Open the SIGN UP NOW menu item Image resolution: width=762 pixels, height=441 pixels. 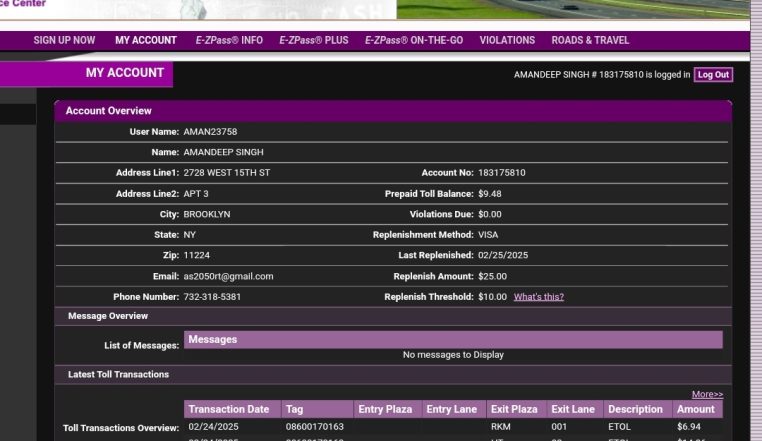click(64, 40)
